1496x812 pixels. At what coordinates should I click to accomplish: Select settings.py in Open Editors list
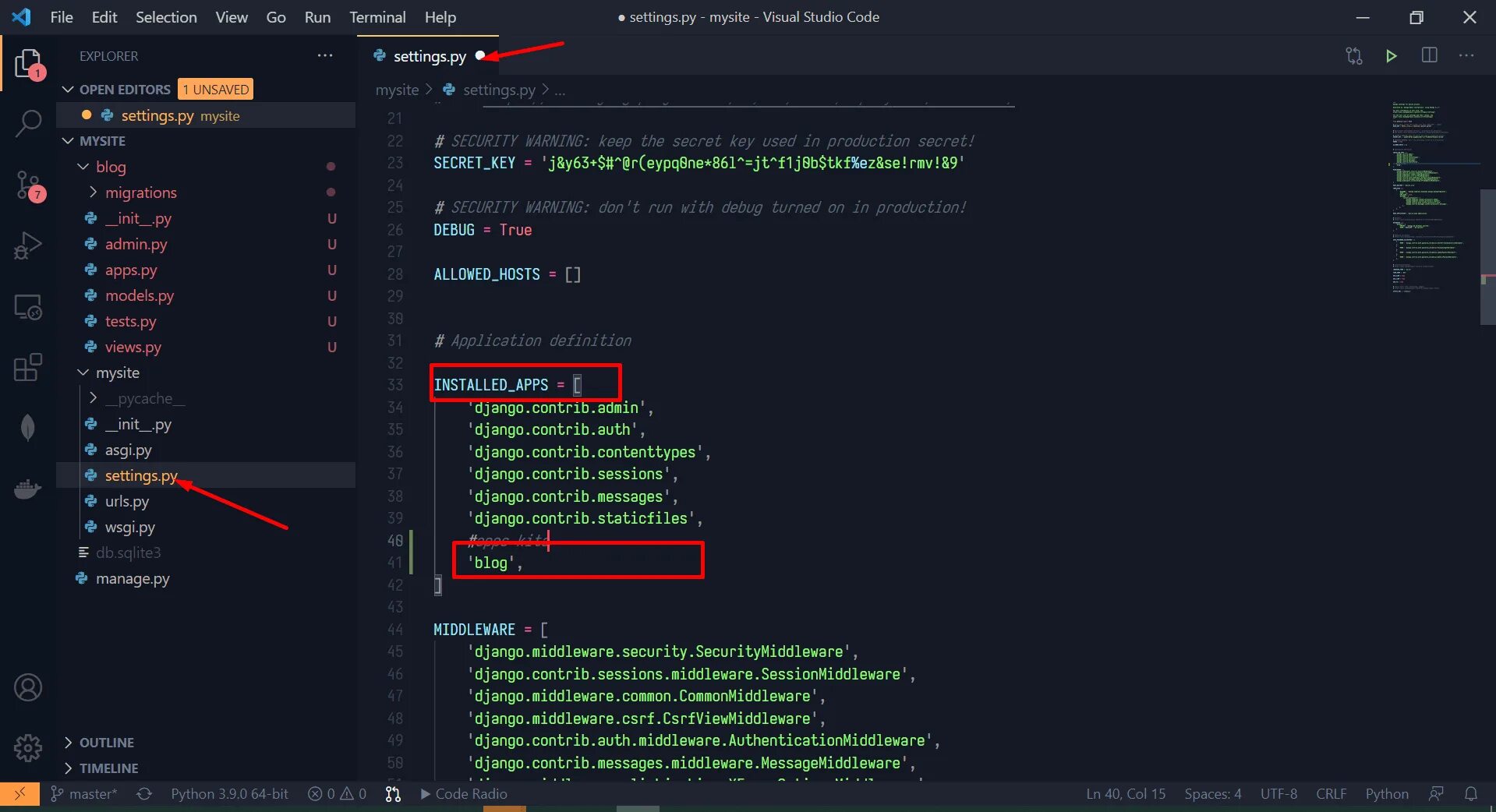coord(206,115)
